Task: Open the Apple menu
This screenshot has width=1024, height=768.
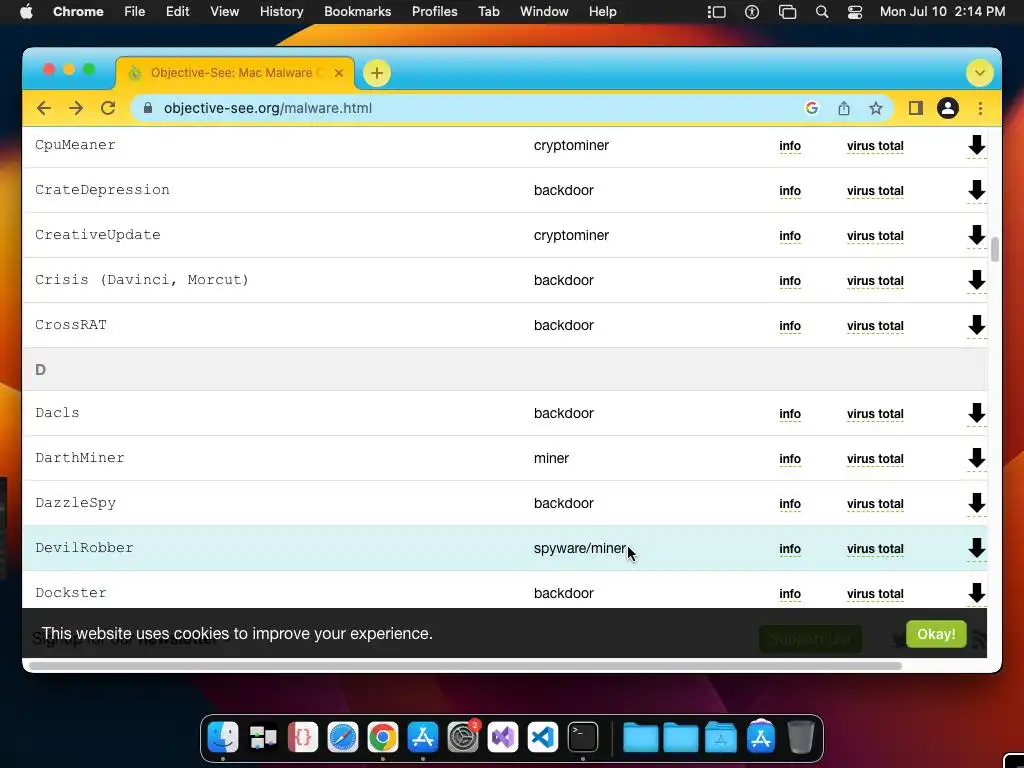Action: [x=26, y=12]
